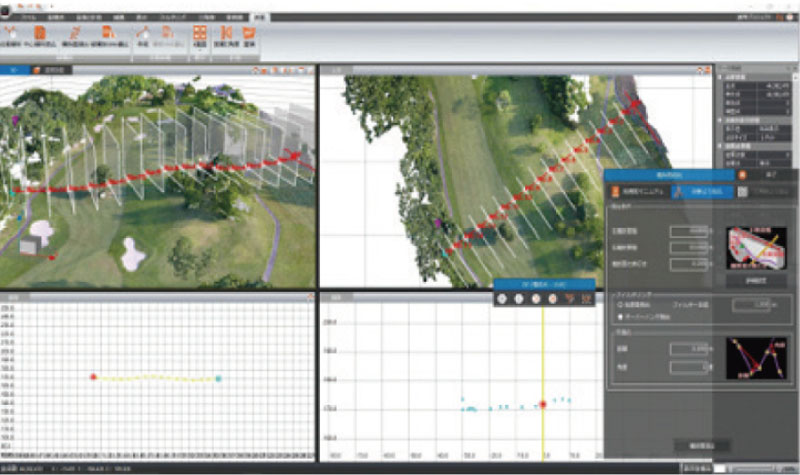Click the last orange icon in the floating toolbar
The height and width of the screenshot is (475, 800).
point(586,299)
